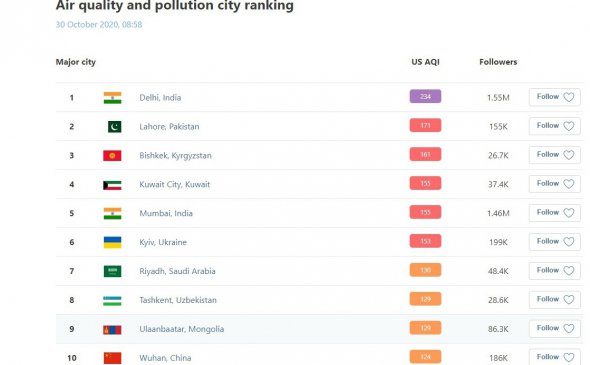Click the Pakistan flag icon beside Lahore

[114, 127]
